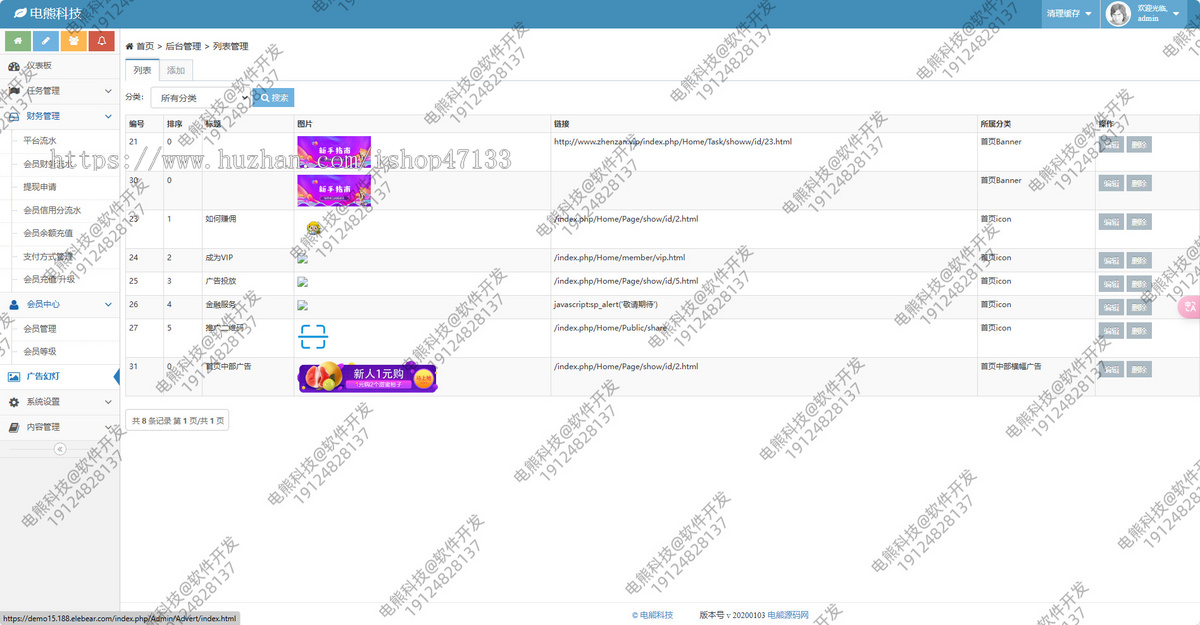Click the red bell notification icon

[x=101, y=41]
